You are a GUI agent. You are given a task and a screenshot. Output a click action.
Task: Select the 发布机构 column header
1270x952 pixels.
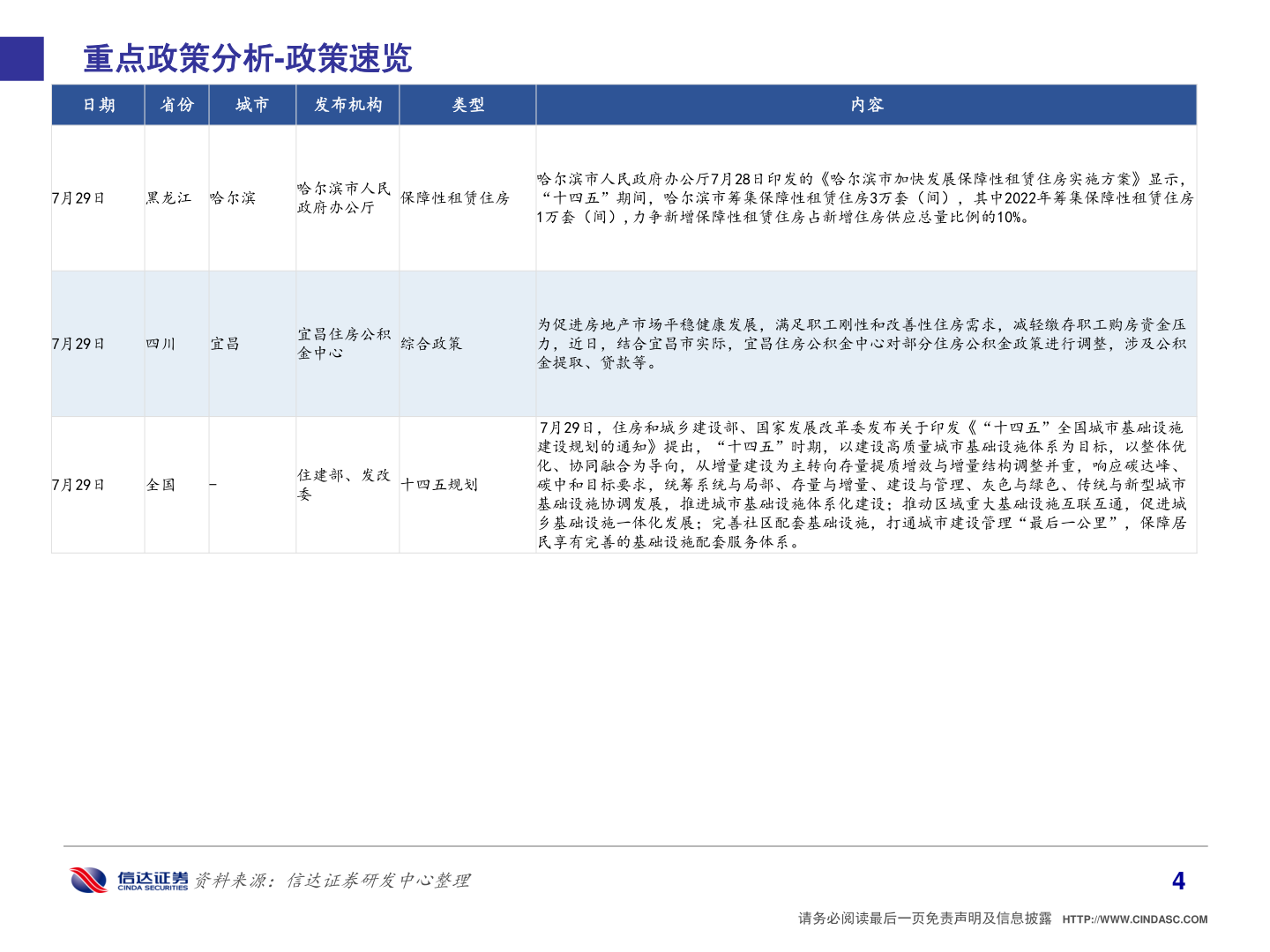click(x=348, y=105)
